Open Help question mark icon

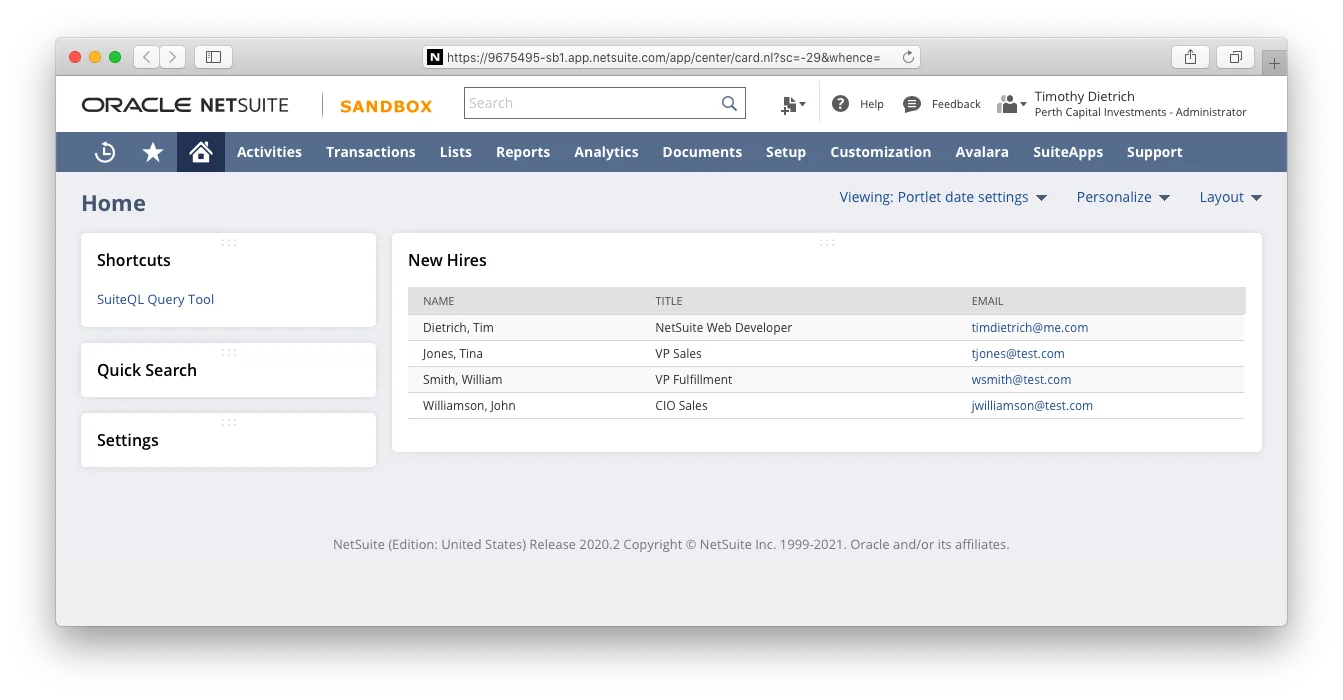click(841, 104)
